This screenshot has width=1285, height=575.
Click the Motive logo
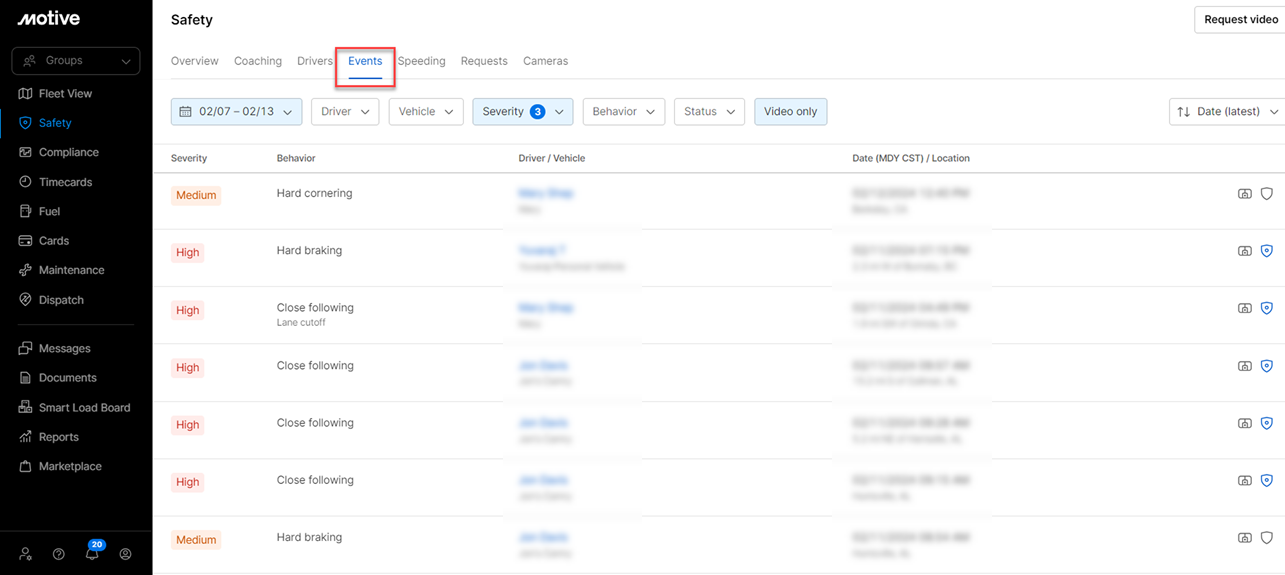click(48, 18)
